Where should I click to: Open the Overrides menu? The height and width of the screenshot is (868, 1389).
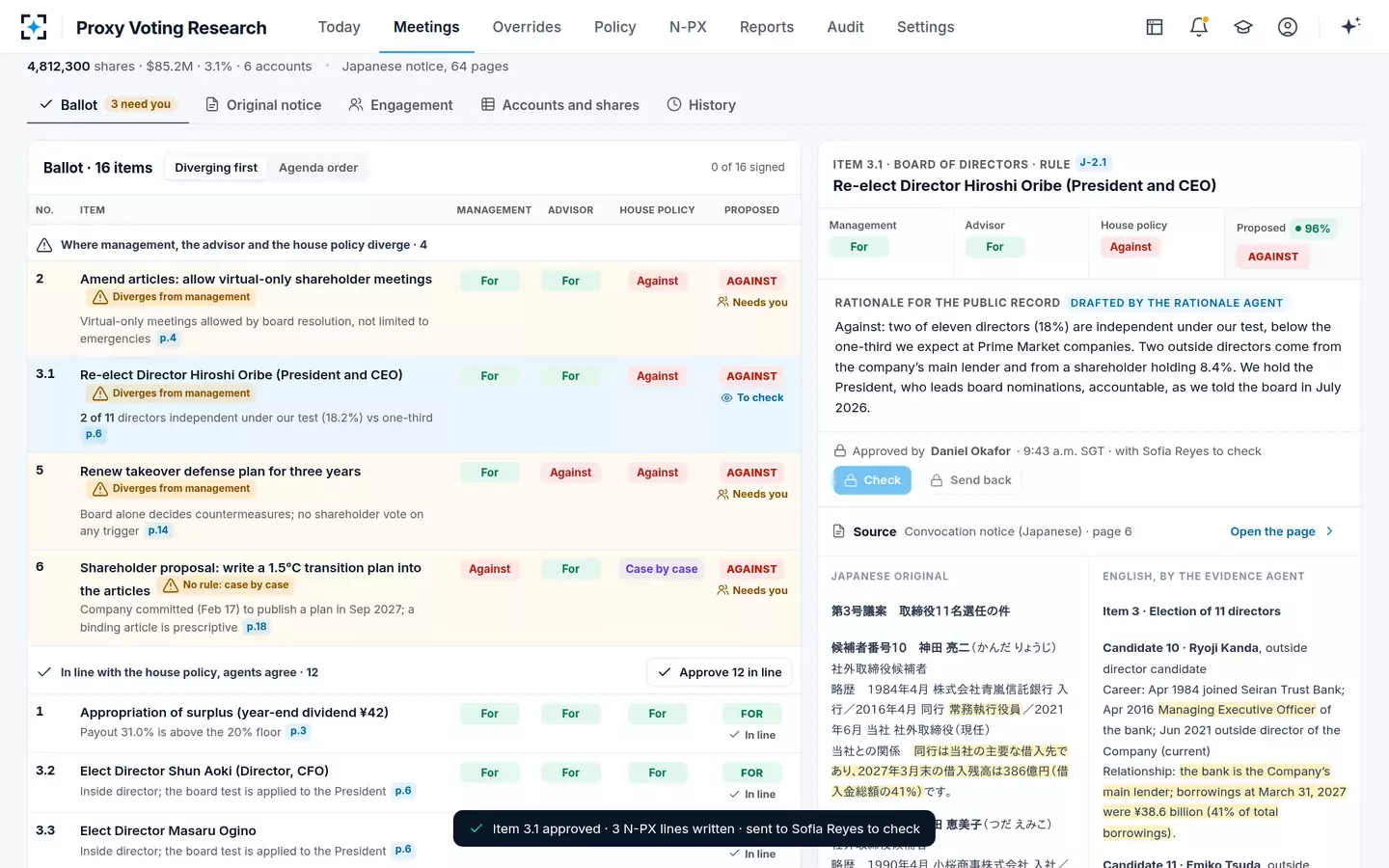click(527, 27)
